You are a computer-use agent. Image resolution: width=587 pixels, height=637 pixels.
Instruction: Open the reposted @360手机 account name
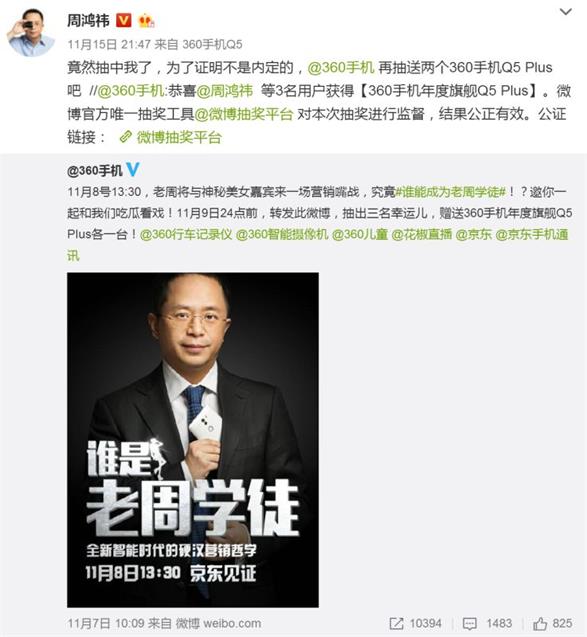click(x=95, y=171)
